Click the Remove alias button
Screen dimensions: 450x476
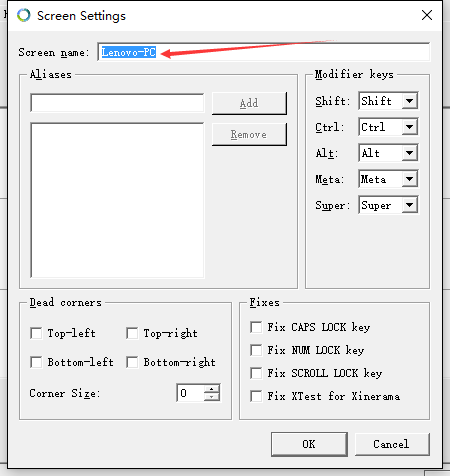click(x=249, y=135)
